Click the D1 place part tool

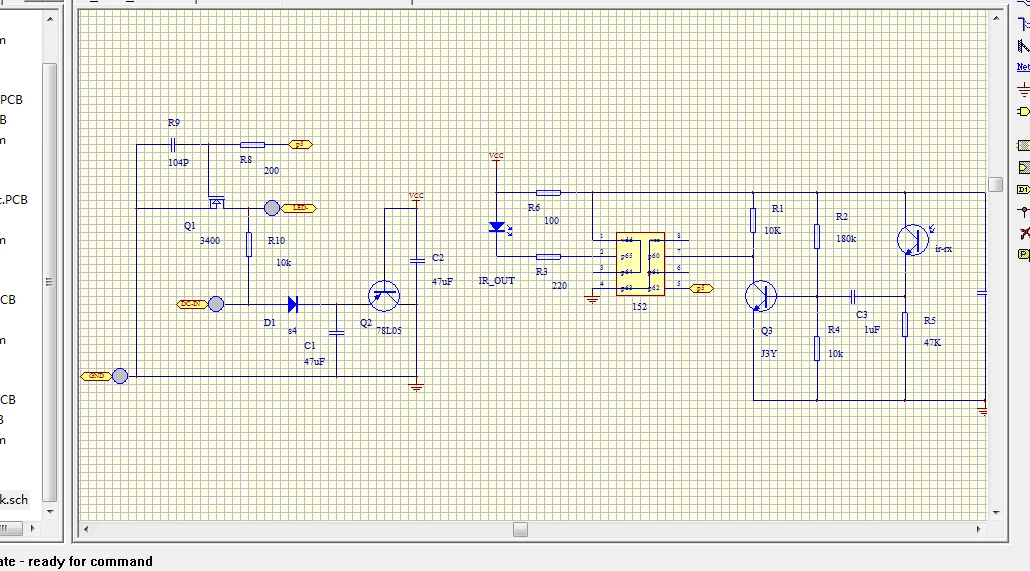1023,189
